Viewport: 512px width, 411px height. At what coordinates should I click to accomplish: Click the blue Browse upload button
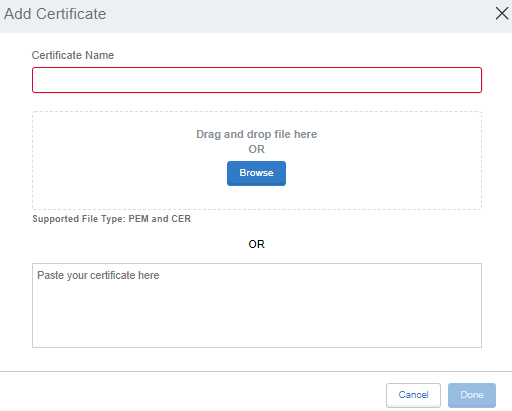pos(256,173)
